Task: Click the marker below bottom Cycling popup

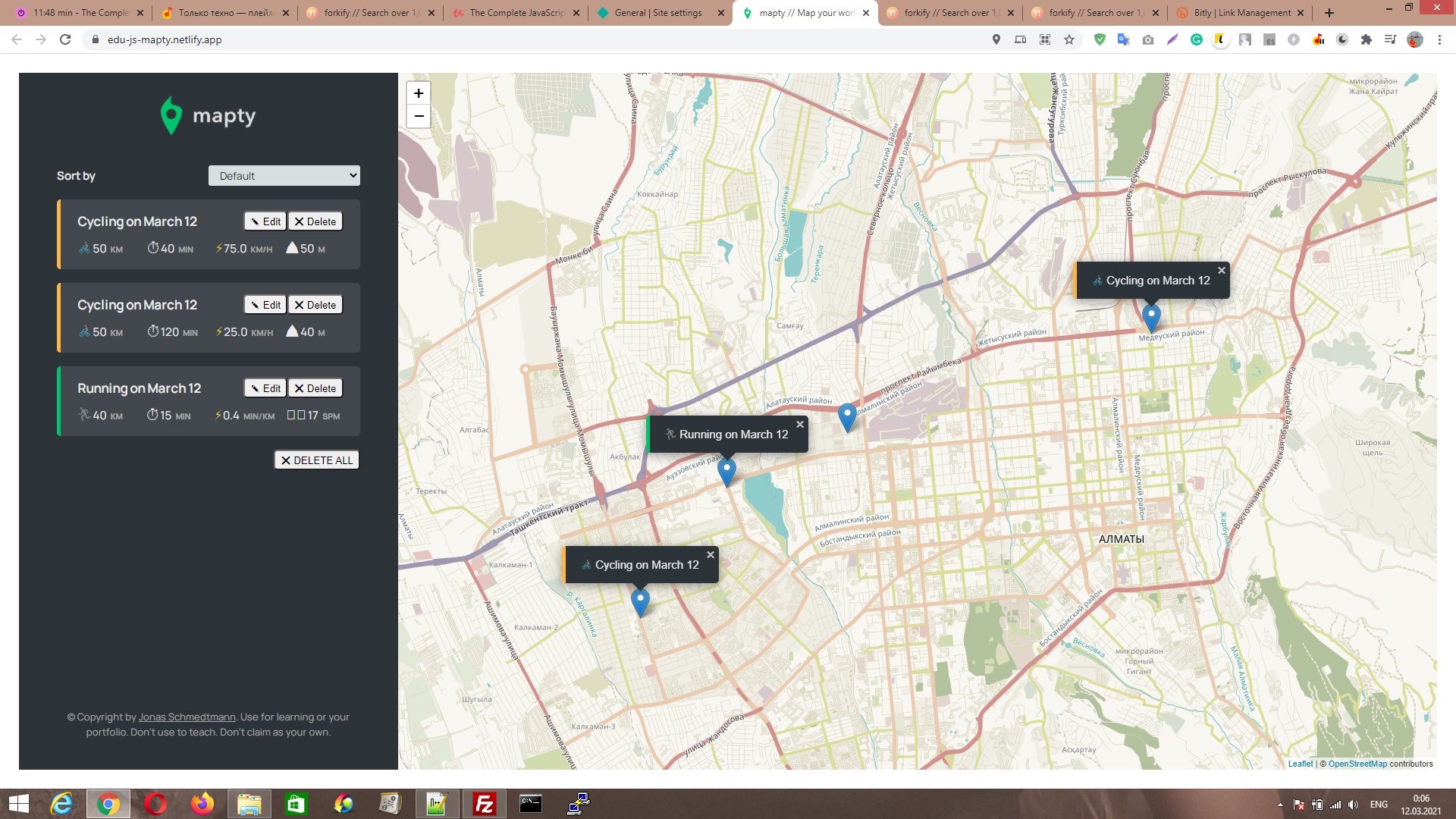Action: tap(640, 601)
